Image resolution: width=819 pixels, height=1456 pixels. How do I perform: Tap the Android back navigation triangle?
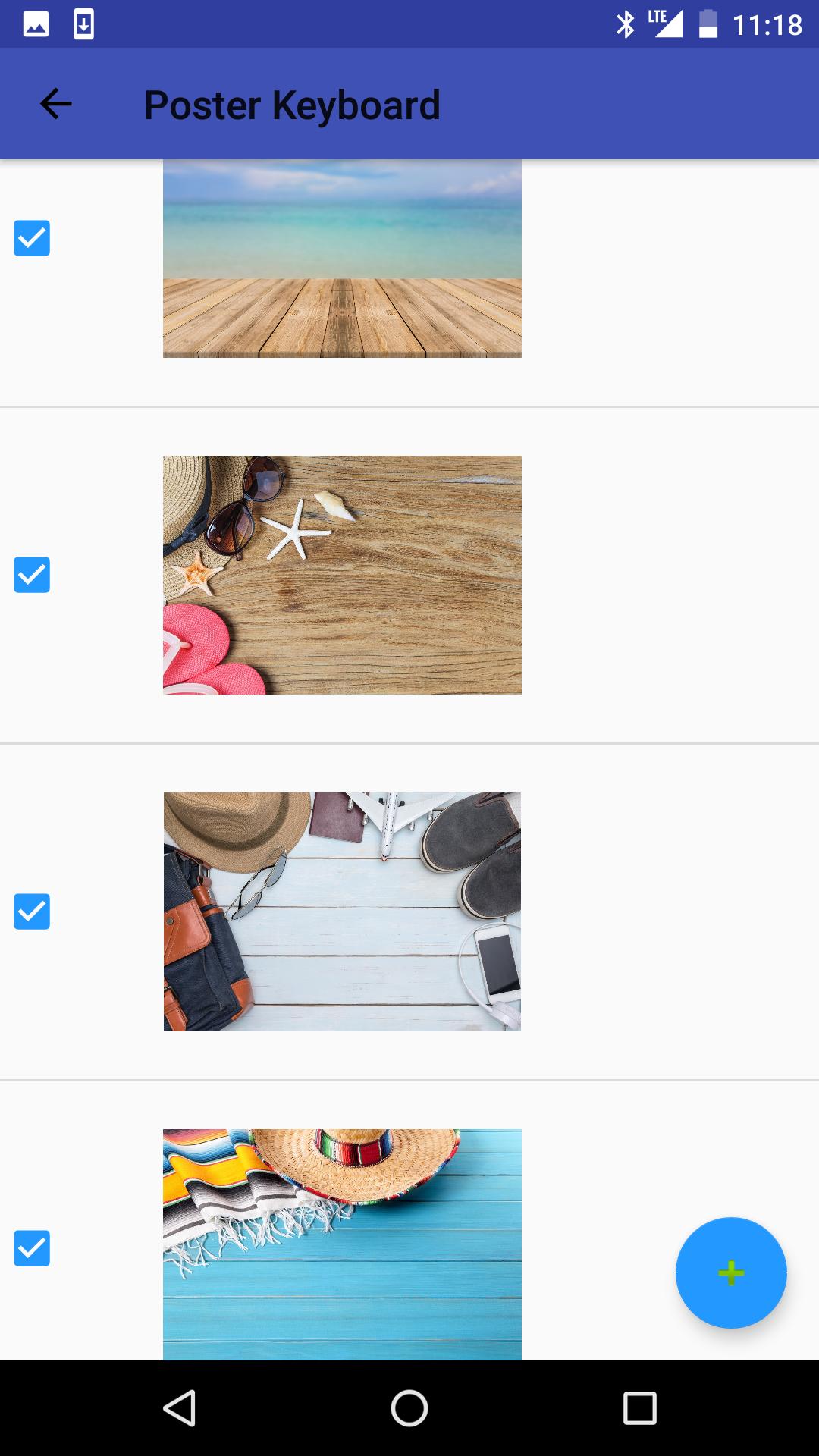point(180,1408)
